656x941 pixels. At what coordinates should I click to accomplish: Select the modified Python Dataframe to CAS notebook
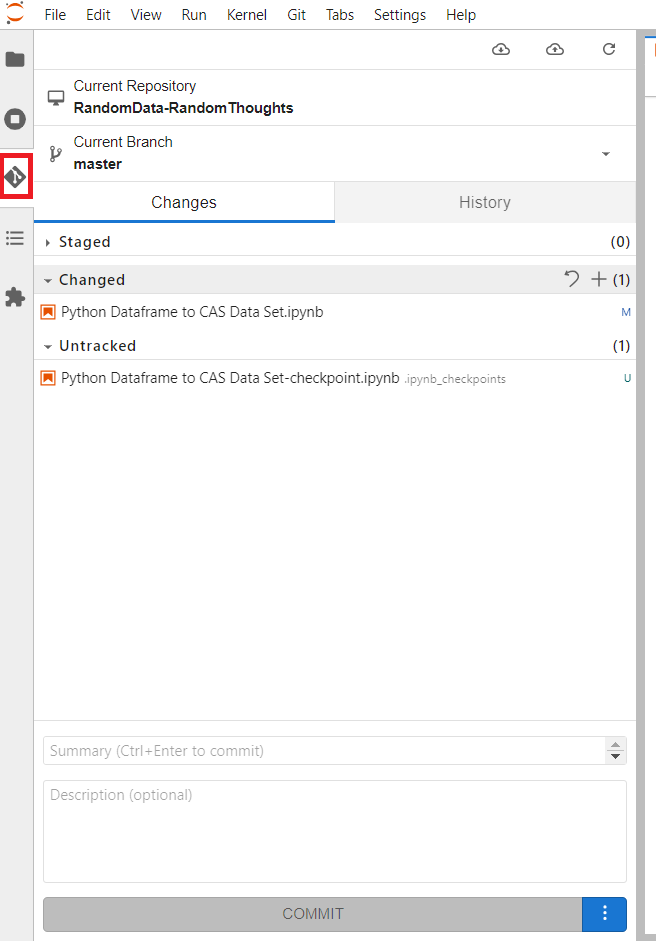(x=192, y=312)
